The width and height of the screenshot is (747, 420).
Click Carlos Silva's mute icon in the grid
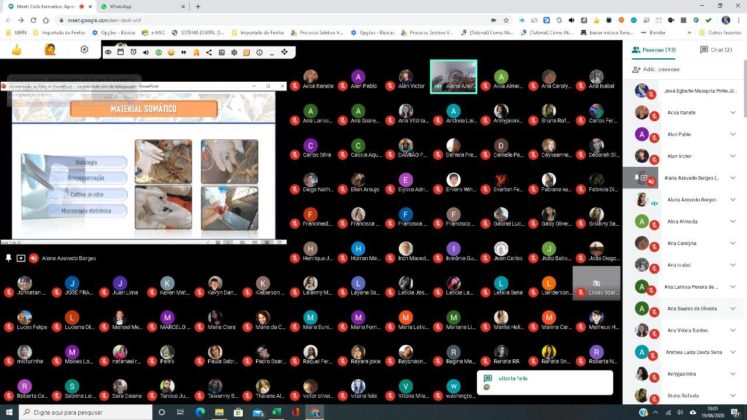(x=295, y=155)
